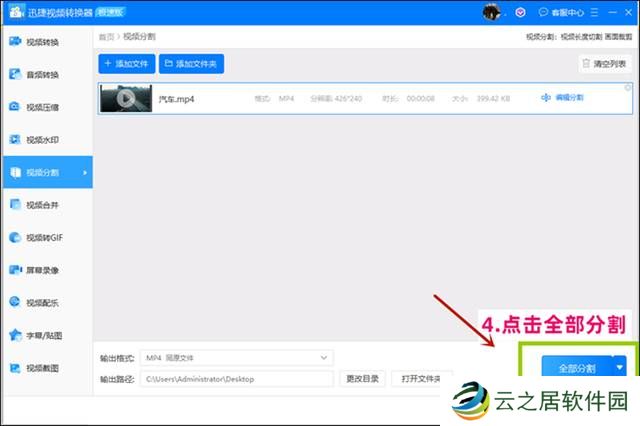Click the 输出路径 path field
Image resolution: width=640 pixels, height=426 pixels.
pyautogui.click(x=236, y=379)
